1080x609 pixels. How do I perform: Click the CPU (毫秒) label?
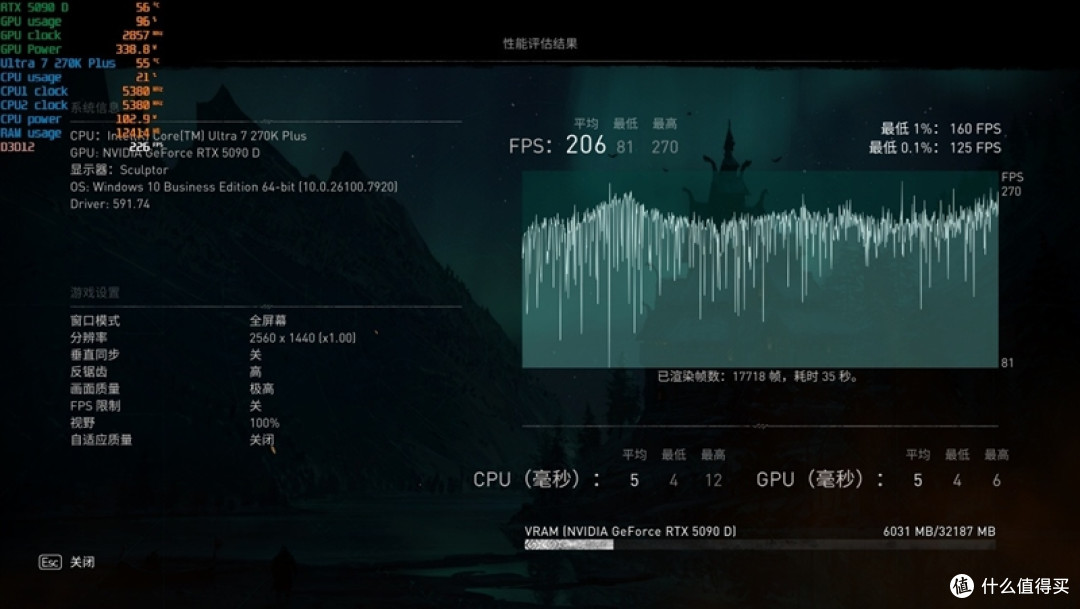pyautogui.click(x=536, y=479)
